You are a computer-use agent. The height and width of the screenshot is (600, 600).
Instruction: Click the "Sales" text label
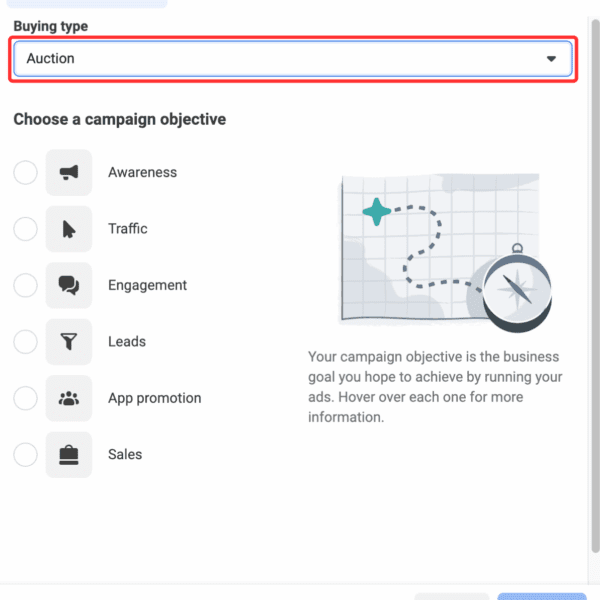pyautogui.click(x=125, y=454)
